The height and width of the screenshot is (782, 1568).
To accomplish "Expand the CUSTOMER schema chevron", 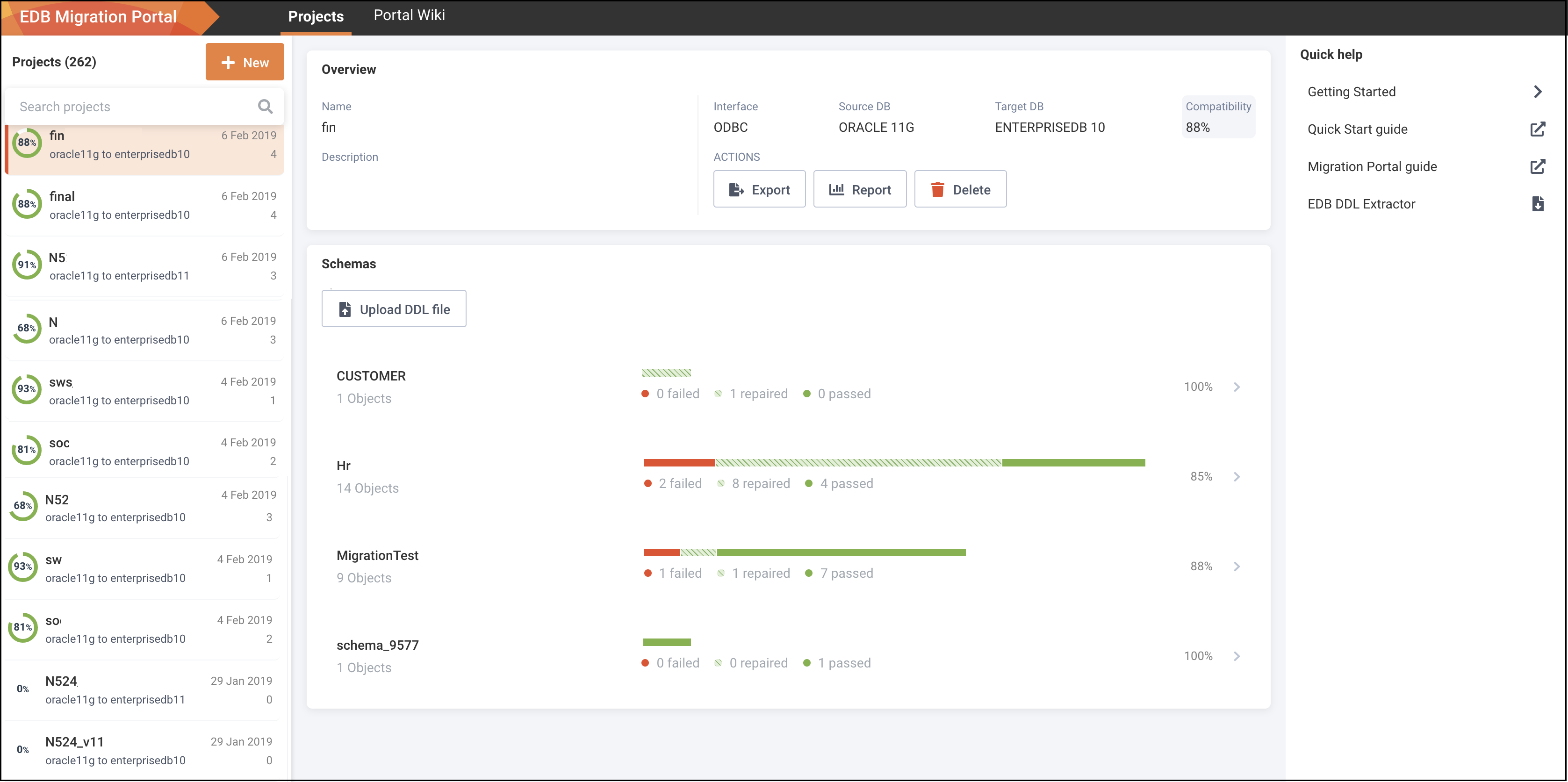I will pos(1236,387).
